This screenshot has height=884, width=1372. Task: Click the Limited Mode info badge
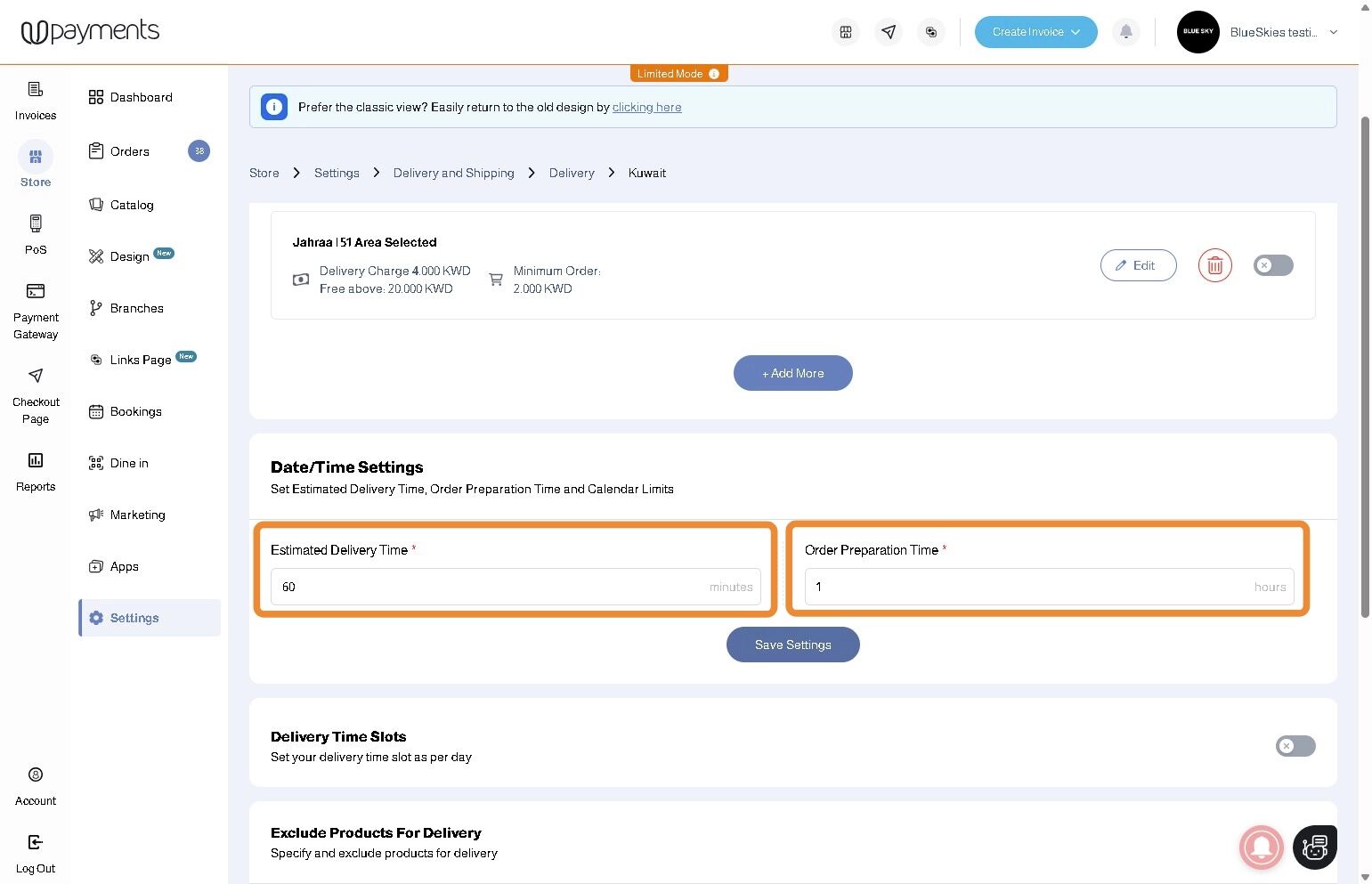[x=679, y=74]
